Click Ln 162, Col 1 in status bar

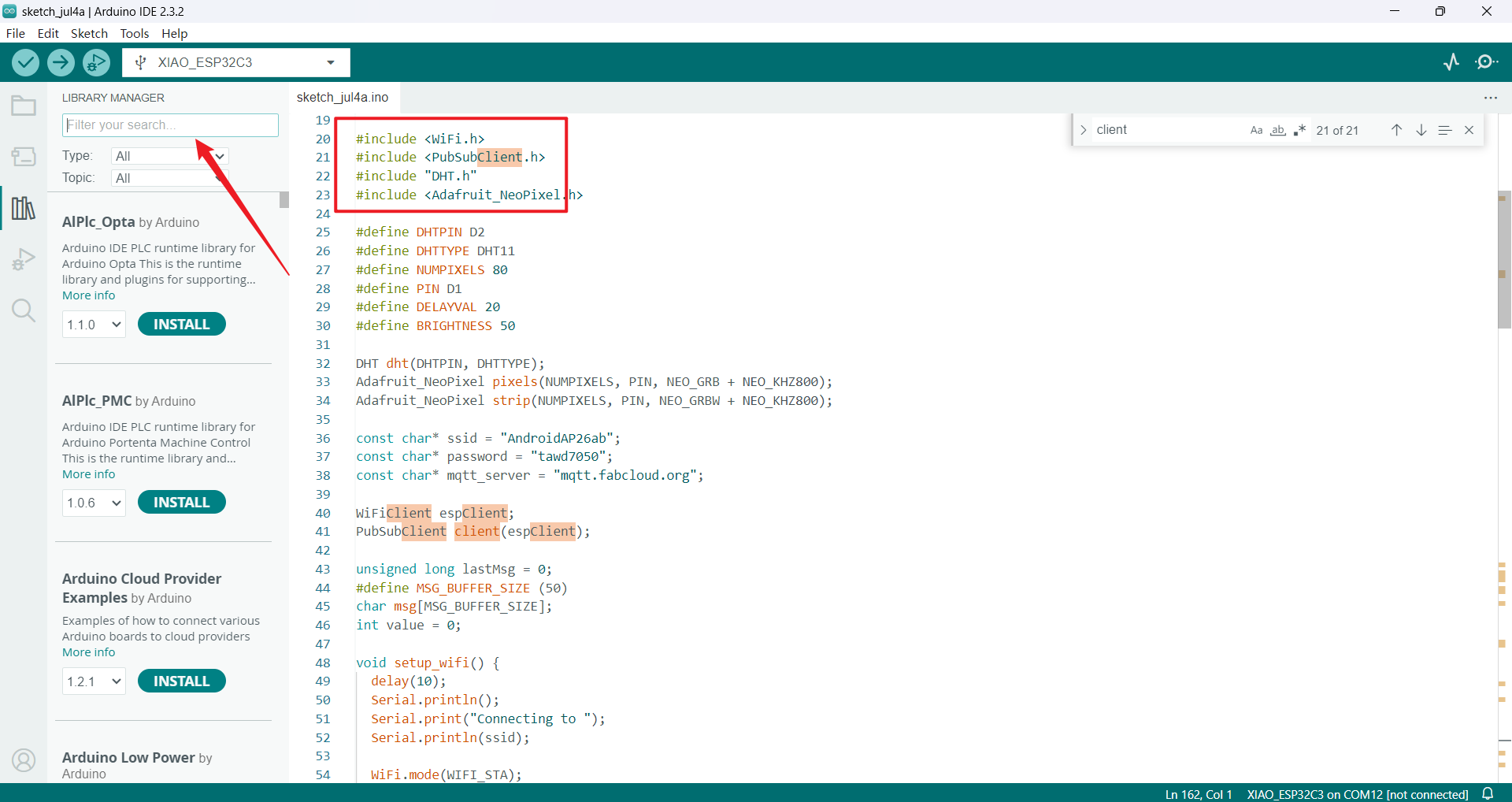[x=1199, y=794]
